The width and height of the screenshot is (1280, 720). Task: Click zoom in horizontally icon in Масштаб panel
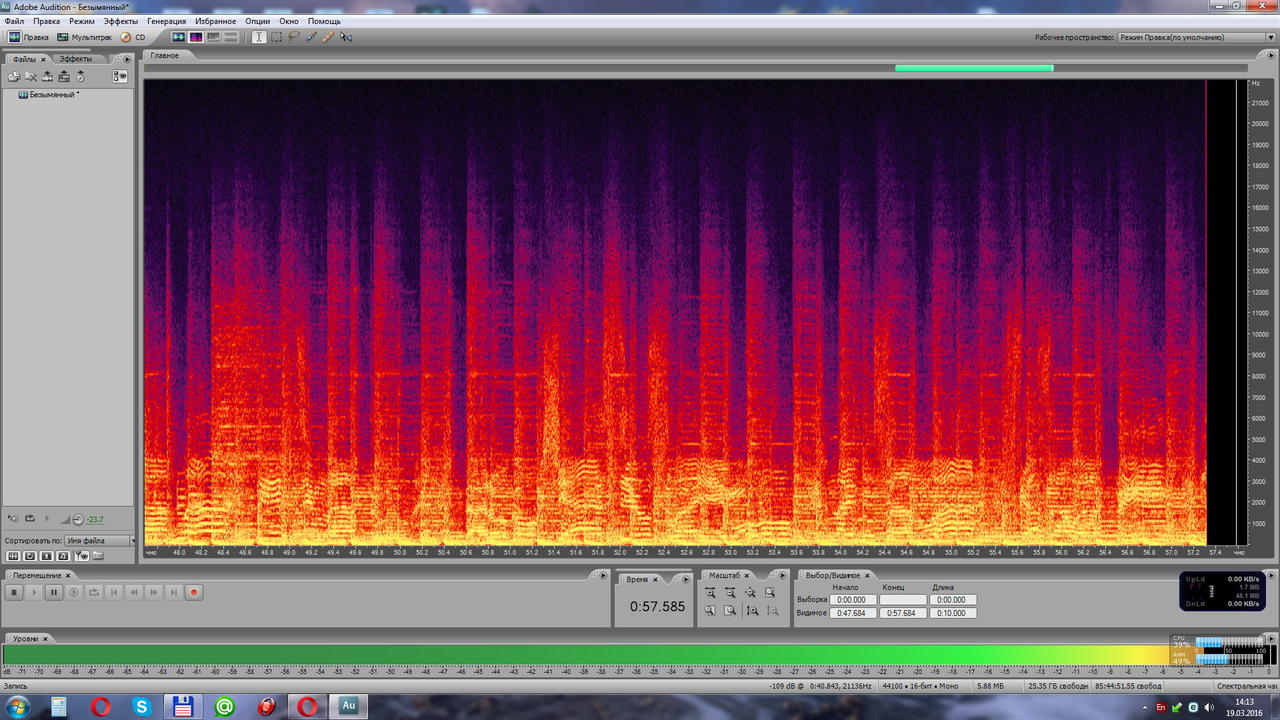[710, 593]
